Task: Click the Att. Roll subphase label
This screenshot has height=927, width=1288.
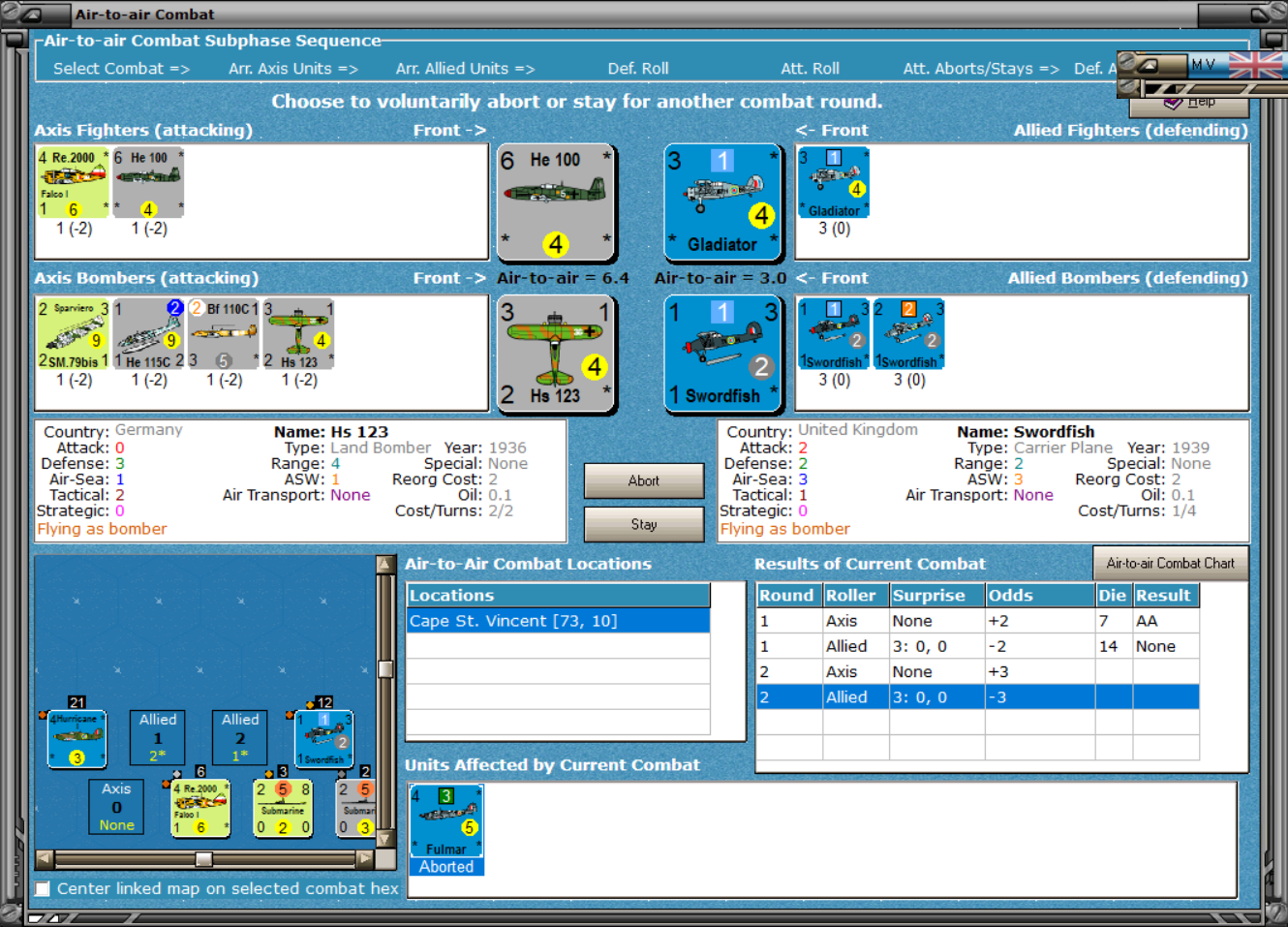Action: (x=810, y=69)
